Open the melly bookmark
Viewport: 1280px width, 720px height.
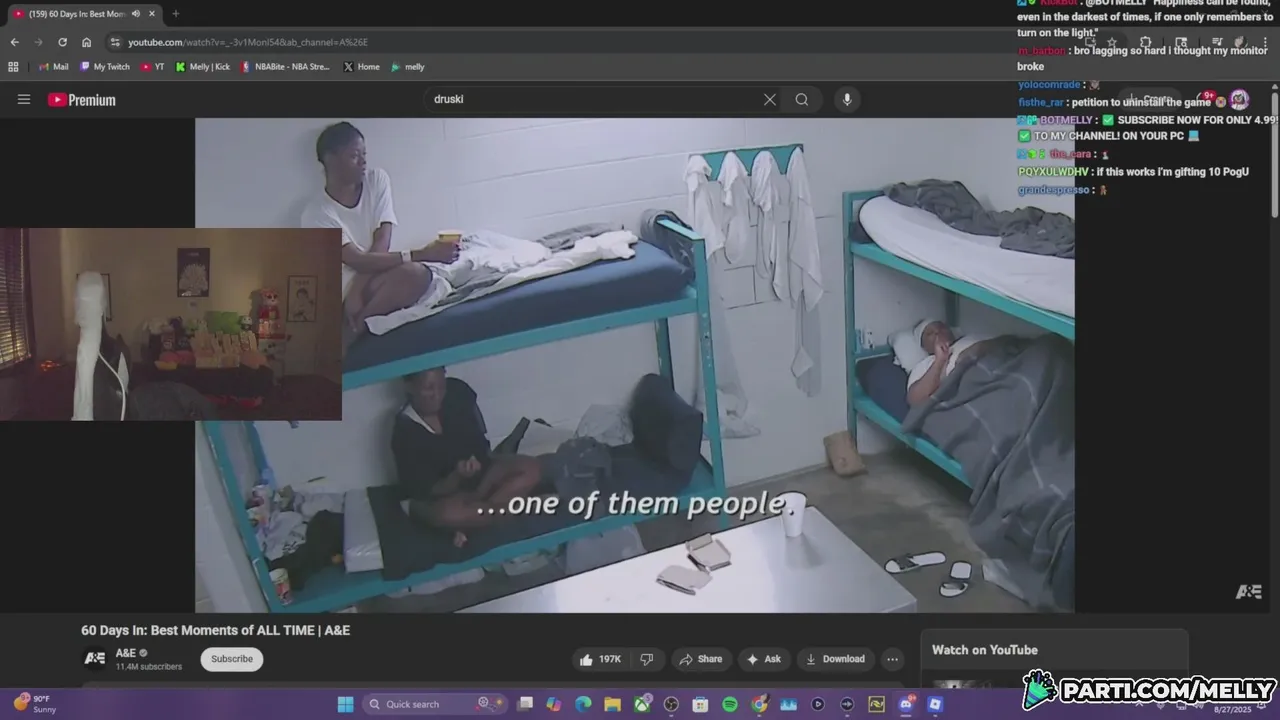[408, 67]
